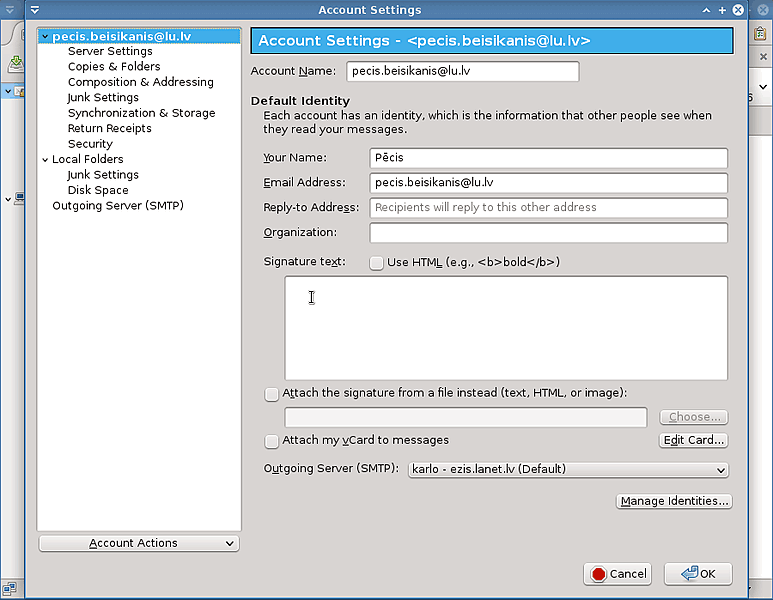The image size is (773, 600).
Task: Close the Account Settings dialog
Action: tap(738, 10)
